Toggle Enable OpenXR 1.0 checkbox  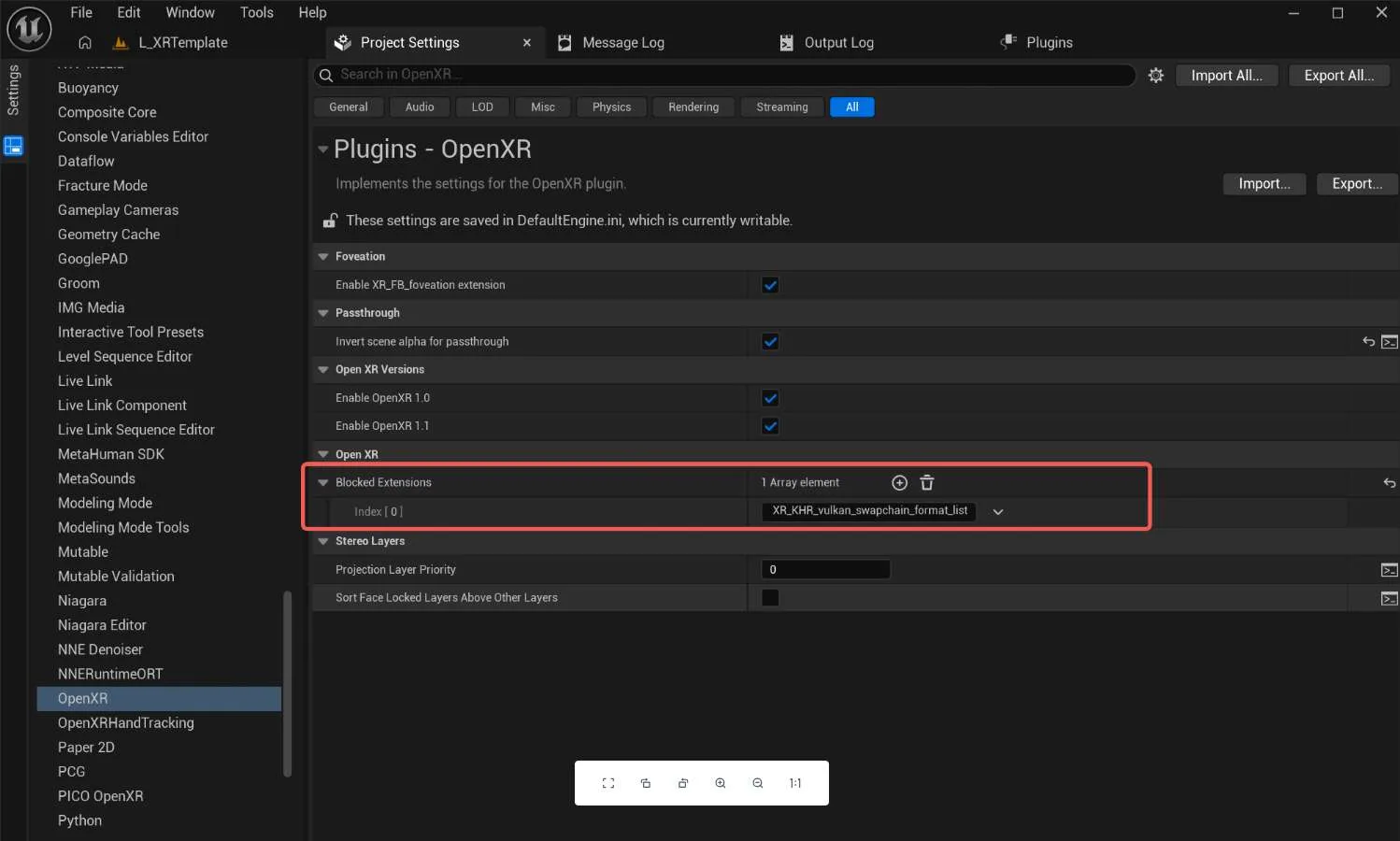pyautogui.click(x=770, y=398)
